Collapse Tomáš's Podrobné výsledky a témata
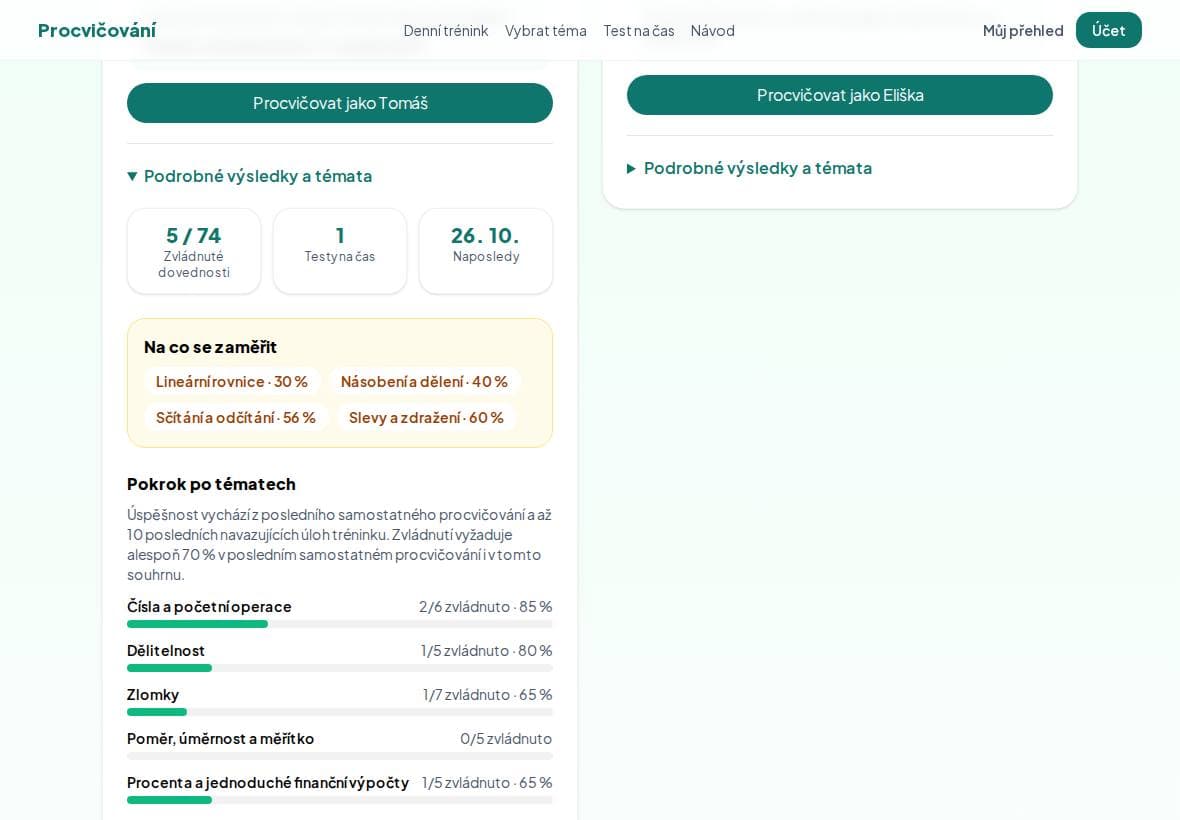The width and height of the screenshot is (1180, 820). [250, 176]
